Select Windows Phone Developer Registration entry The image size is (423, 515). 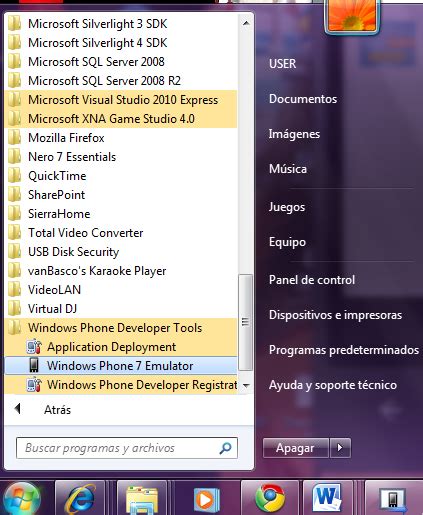(121, 385)
